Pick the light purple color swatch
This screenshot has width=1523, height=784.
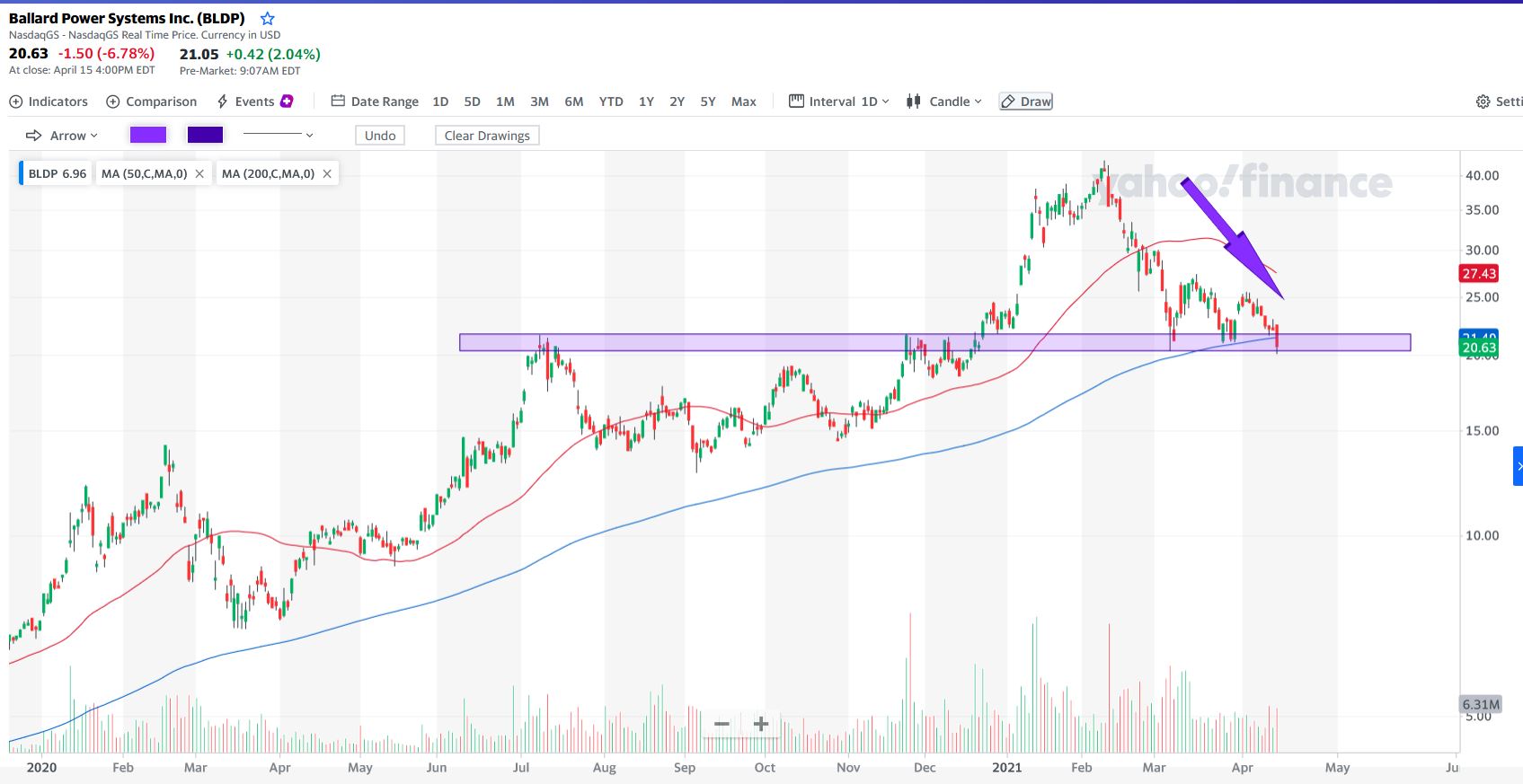148,135
